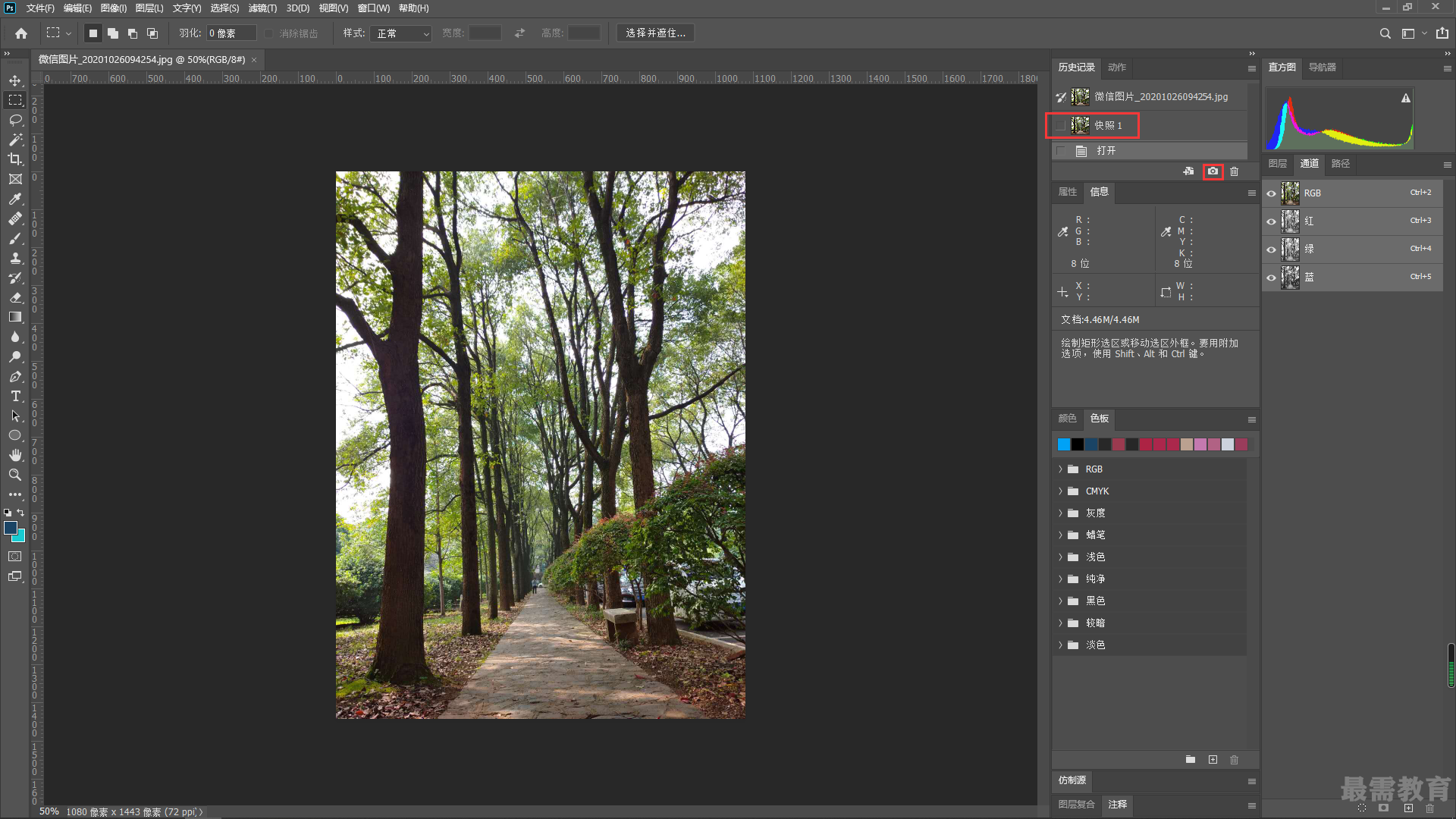
Task: Toggle visibility of 红 channel
Action: (x=1271, y=221)
